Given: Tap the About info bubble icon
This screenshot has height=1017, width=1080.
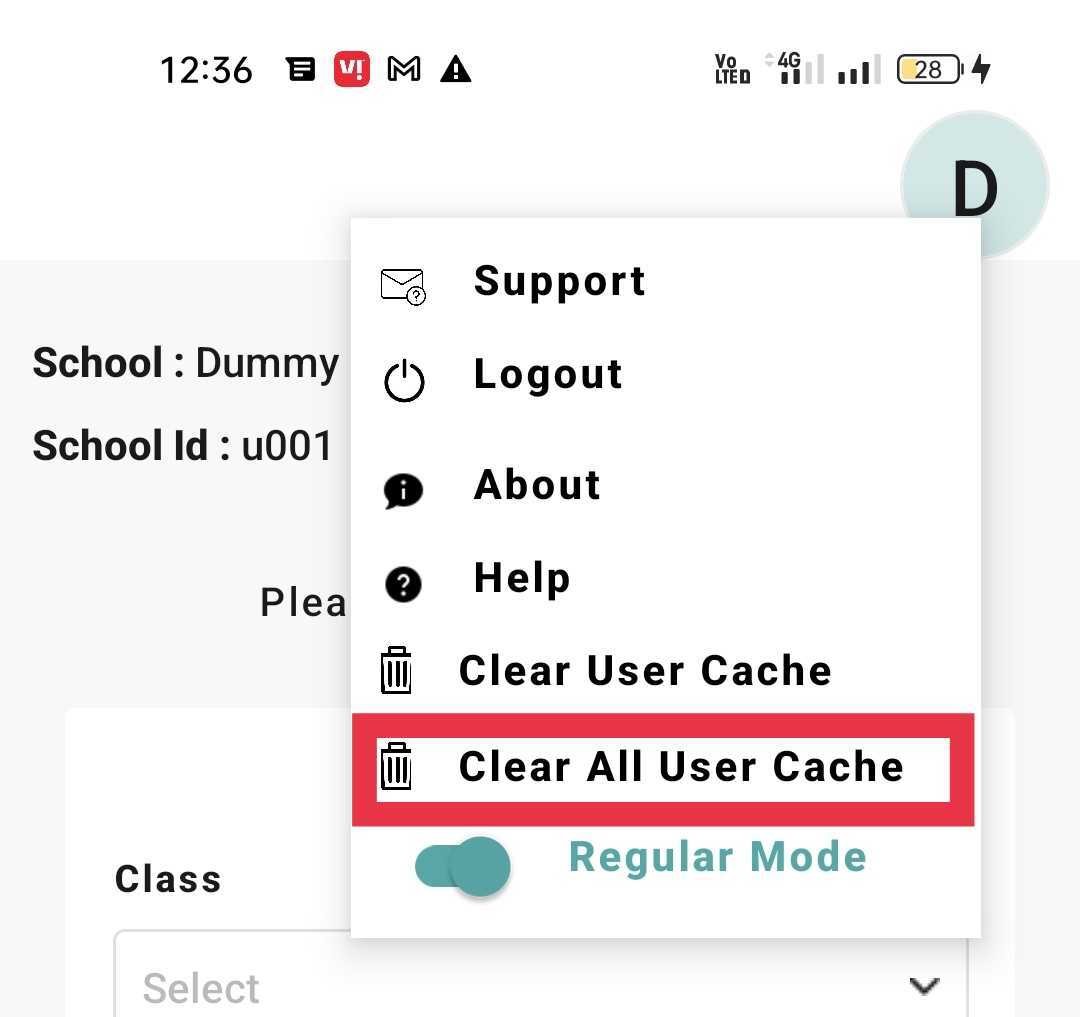Looking at the screenshot, I should [x=403, y=491].
